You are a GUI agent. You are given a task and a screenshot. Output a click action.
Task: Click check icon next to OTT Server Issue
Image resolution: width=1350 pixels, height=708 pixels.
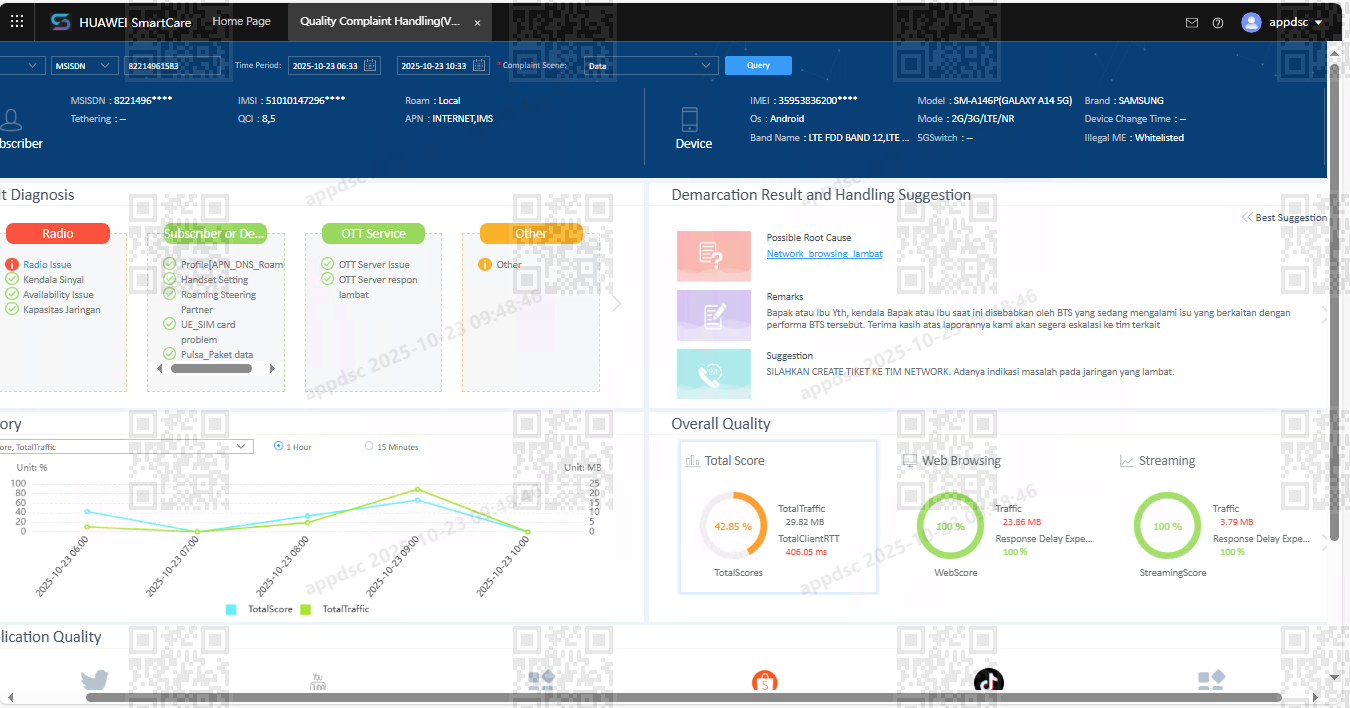click(x=327, y=265)
